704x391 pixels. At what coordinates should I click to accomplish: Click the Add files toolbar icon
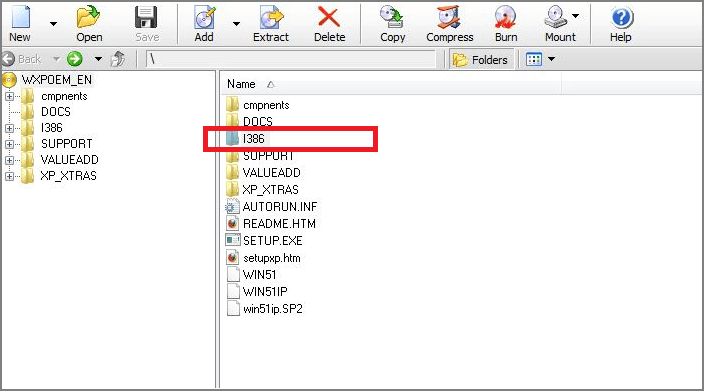coord(205,17)
